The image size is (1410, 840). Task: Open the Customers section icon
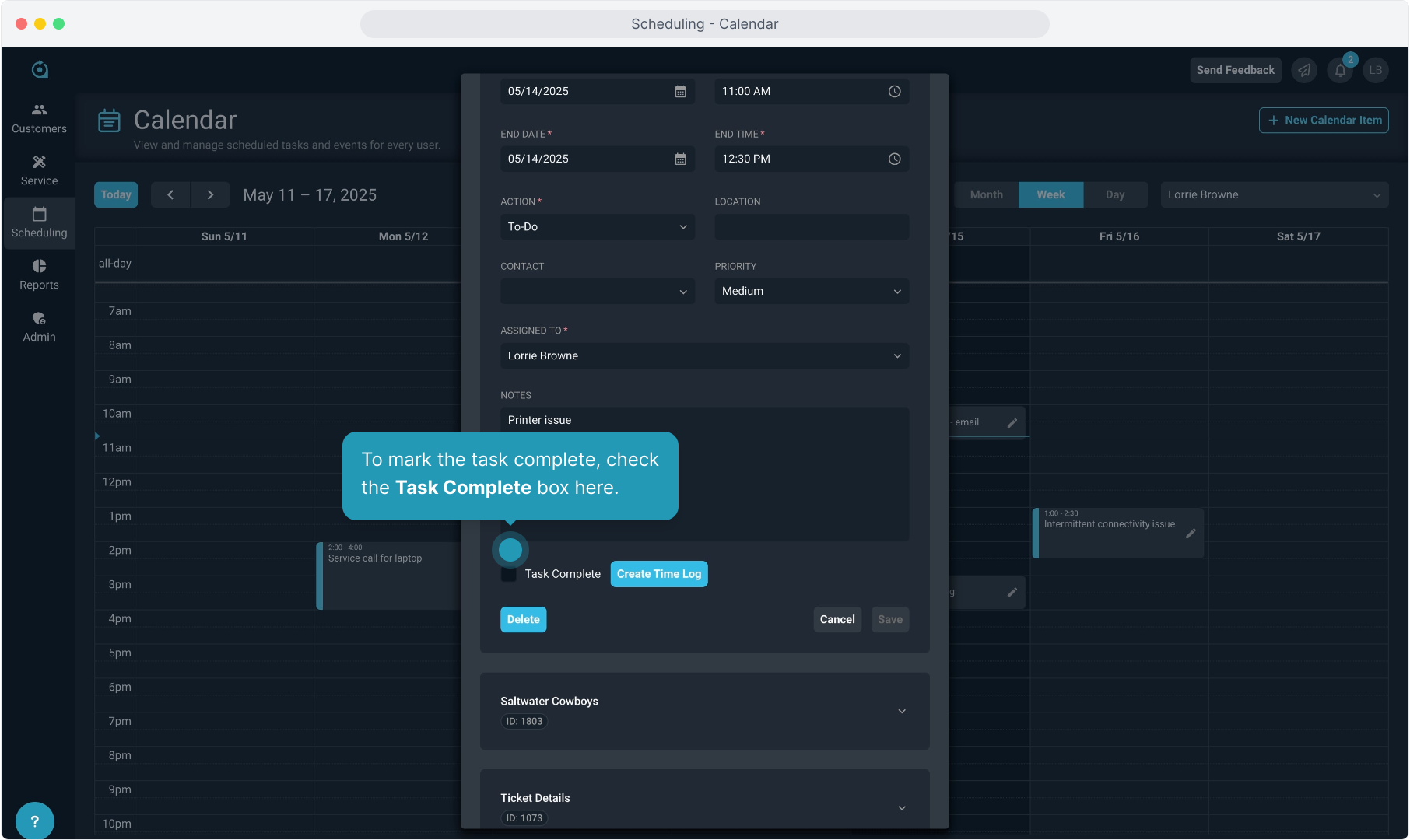click(x=39, y=110)
